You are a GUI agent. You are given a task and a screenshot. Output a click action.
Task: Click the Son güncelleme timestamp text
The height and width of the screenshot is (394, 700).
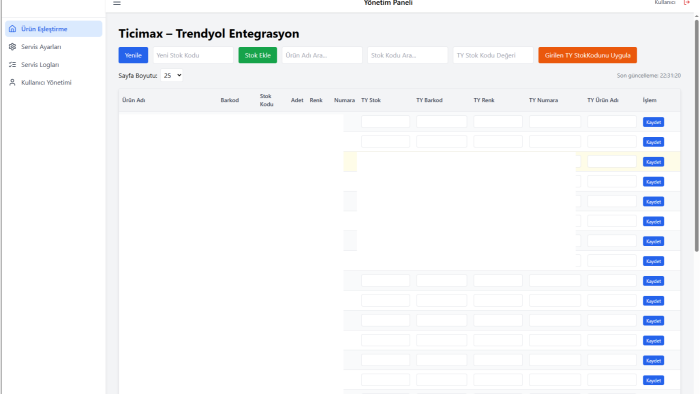(649, 76)
